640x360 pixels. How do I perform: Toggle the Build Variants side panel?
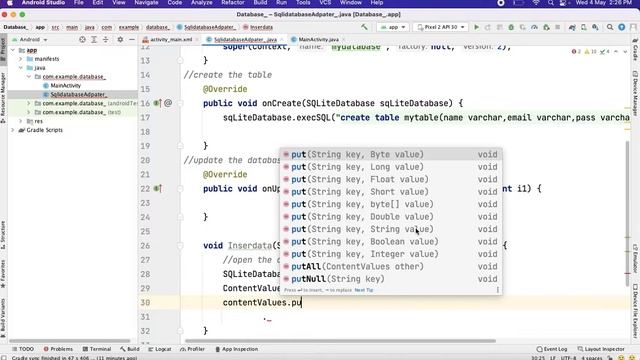click(x=3, y=318)
